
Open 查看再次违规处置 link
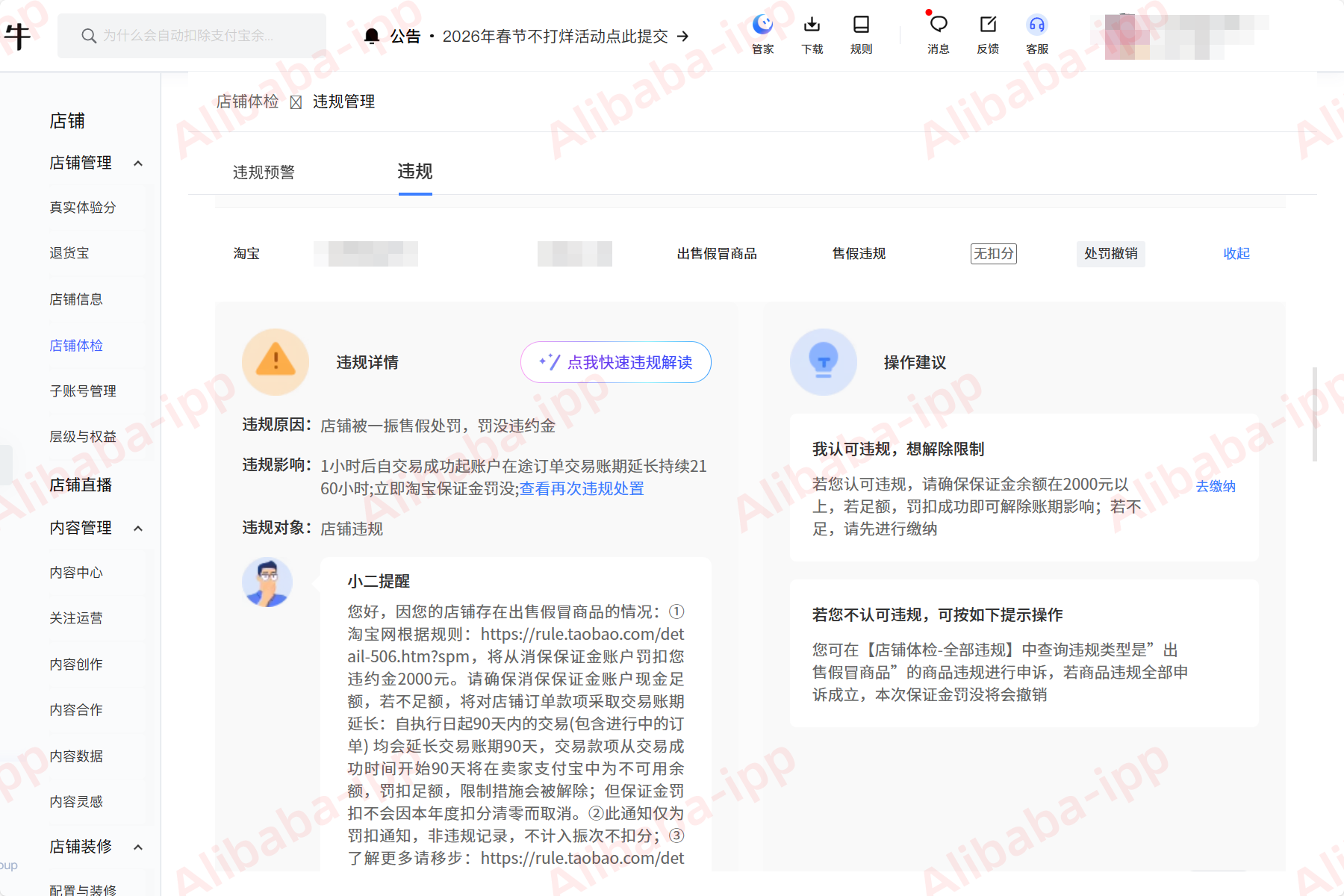tap(582, 489)
